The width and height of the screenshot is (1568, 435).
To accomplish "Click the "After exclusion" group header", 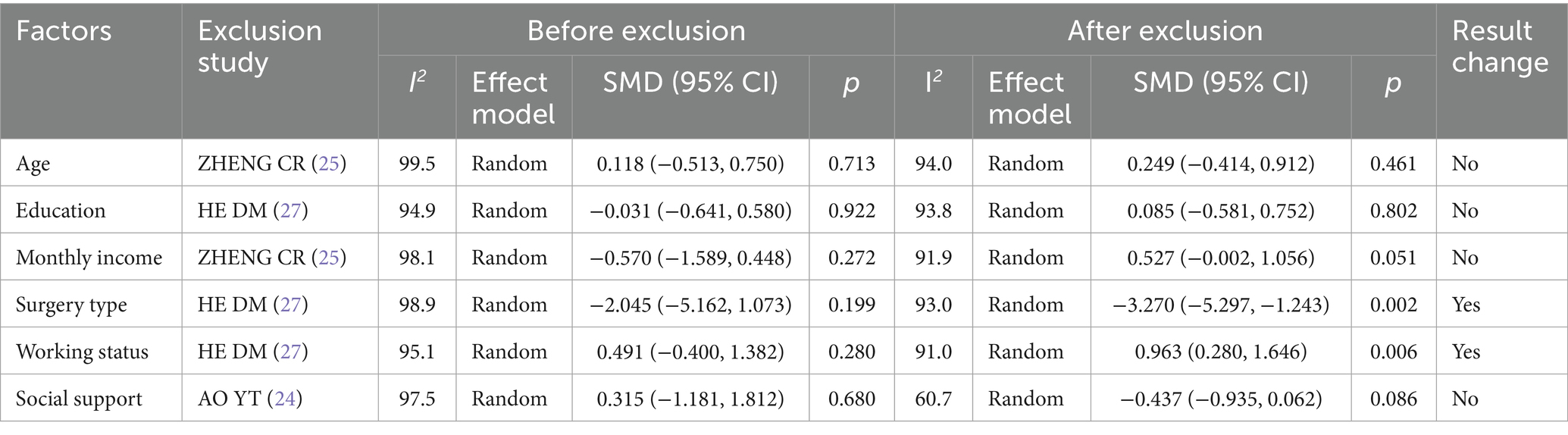I will pyautogui.click(x=1165, y=31).
